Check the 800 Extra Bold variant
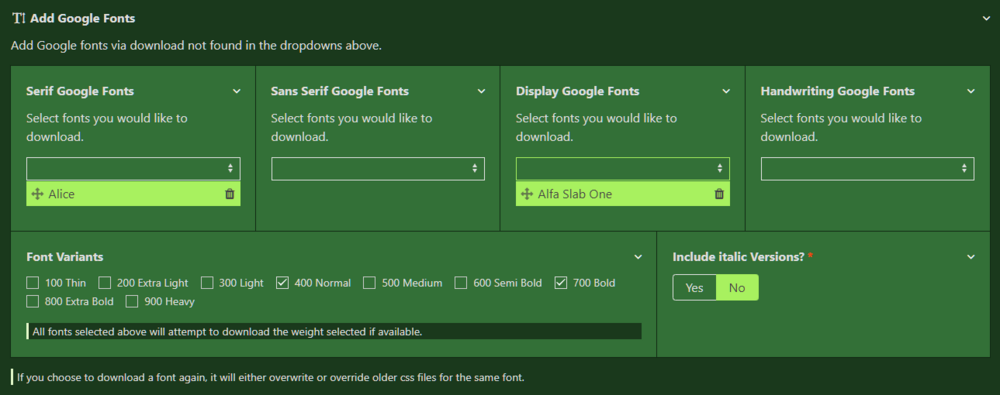The width and height of the screenshot is (1000, 395). click(x=33, y=301)
